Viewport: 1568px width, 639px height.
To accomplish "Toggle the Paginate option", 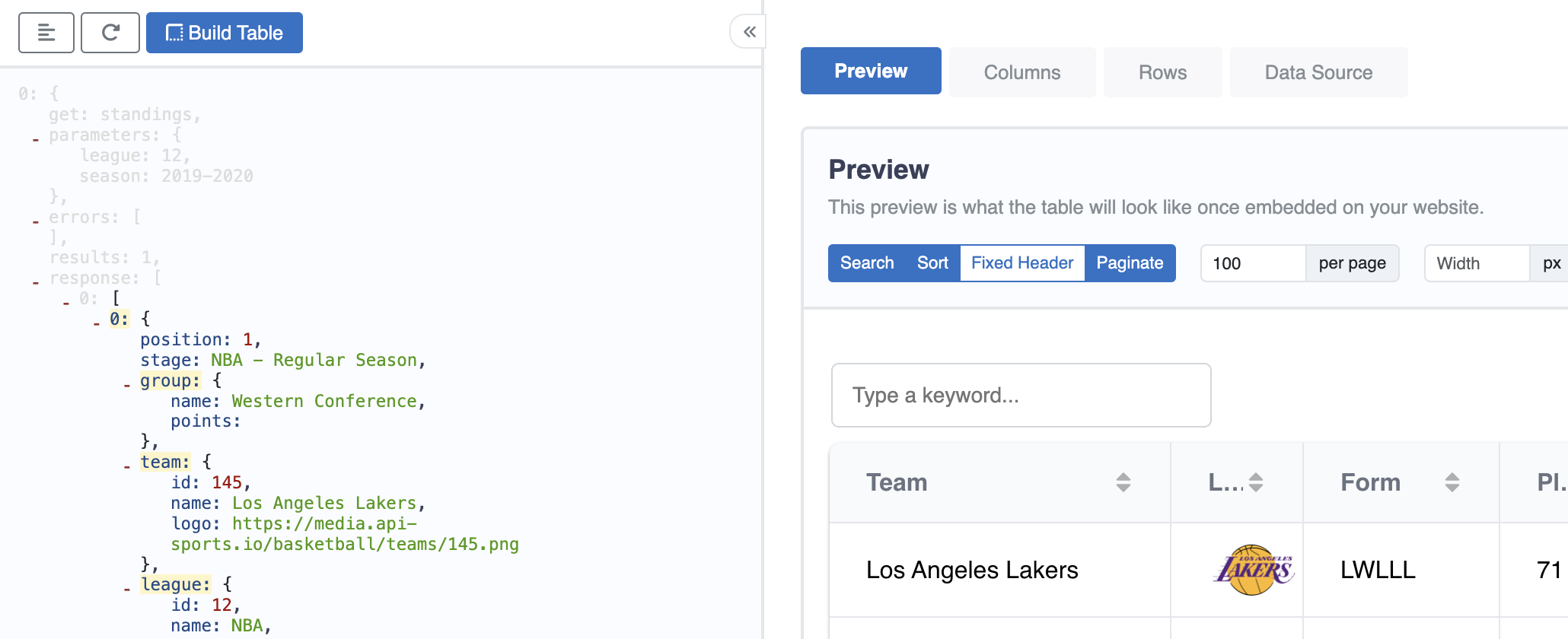I will pyautogui.click(x=1130, y=263).
